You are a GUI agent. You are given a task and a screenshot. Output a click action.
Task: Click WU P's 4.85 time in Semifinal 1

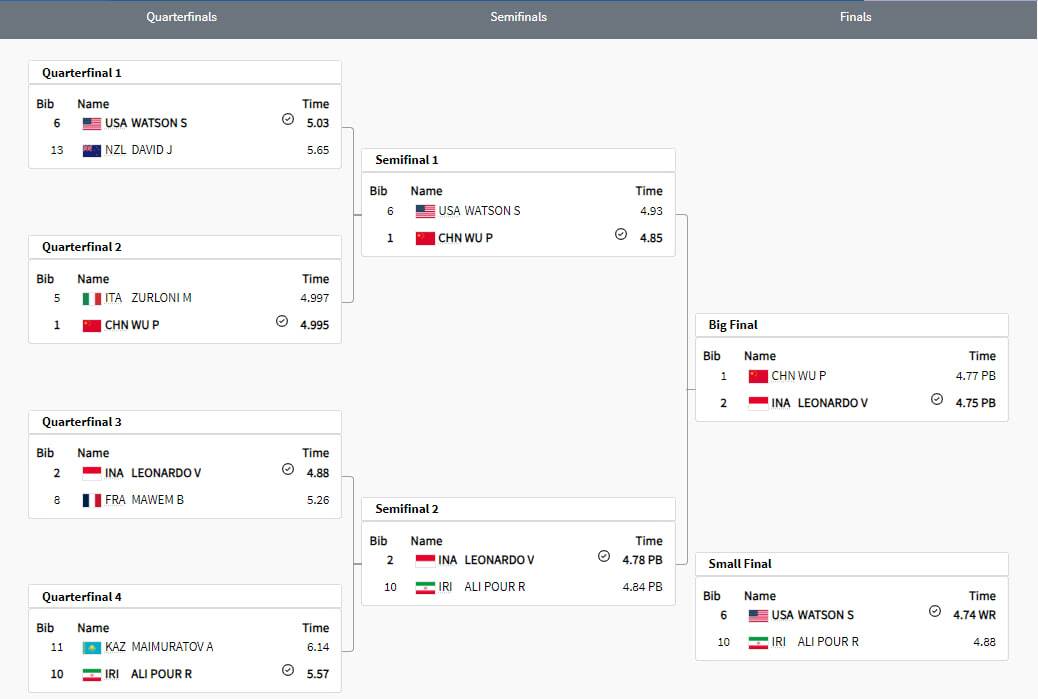click(x=650, y=239)
